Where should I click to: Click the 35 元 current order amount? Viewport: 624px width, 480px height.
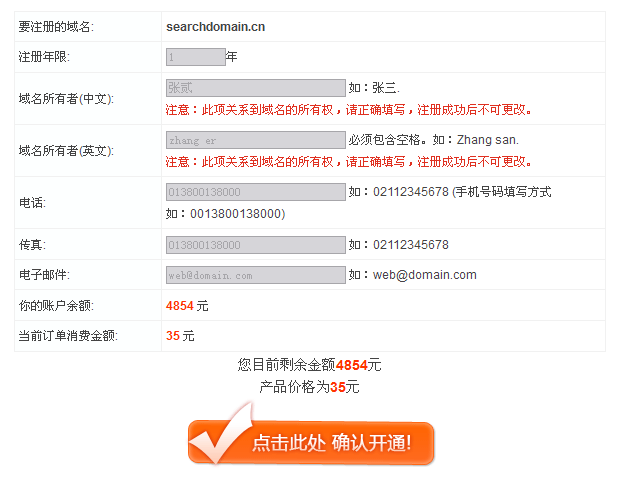click(x=180, y=336)
